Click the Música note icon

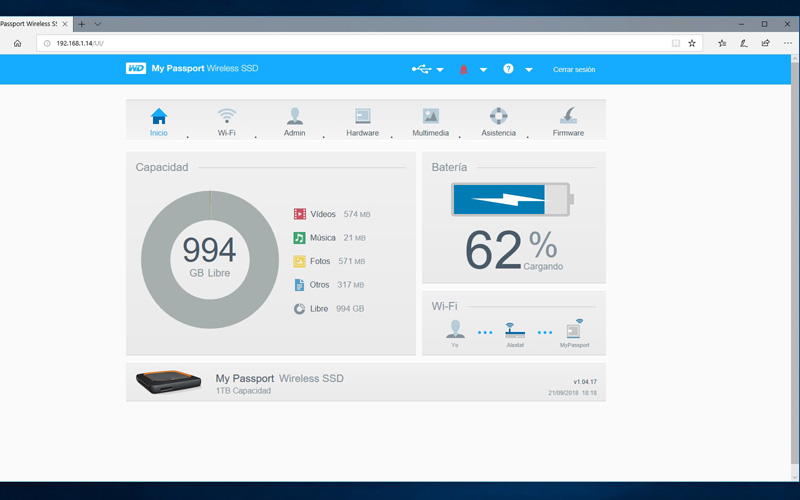pos(299,238)
